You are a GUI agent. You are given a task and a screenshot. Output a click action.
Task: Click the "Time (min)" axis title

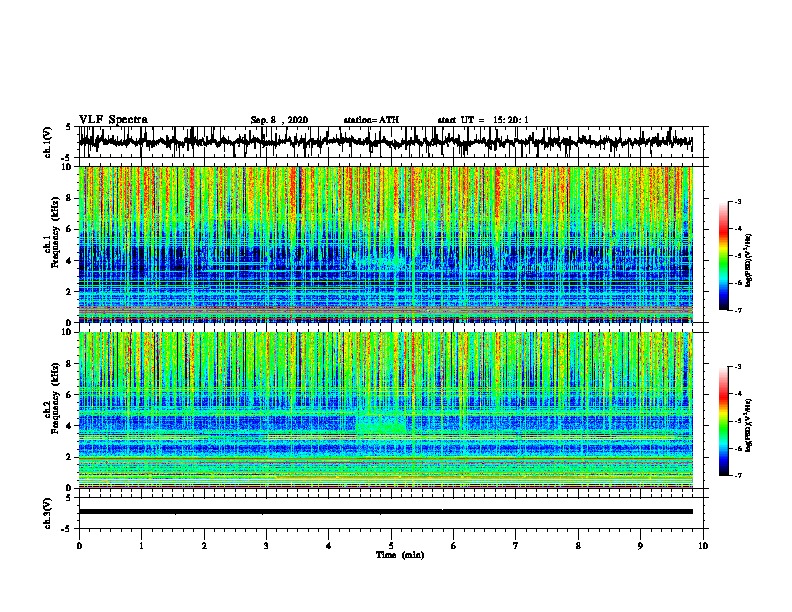[x=400, y=555]
